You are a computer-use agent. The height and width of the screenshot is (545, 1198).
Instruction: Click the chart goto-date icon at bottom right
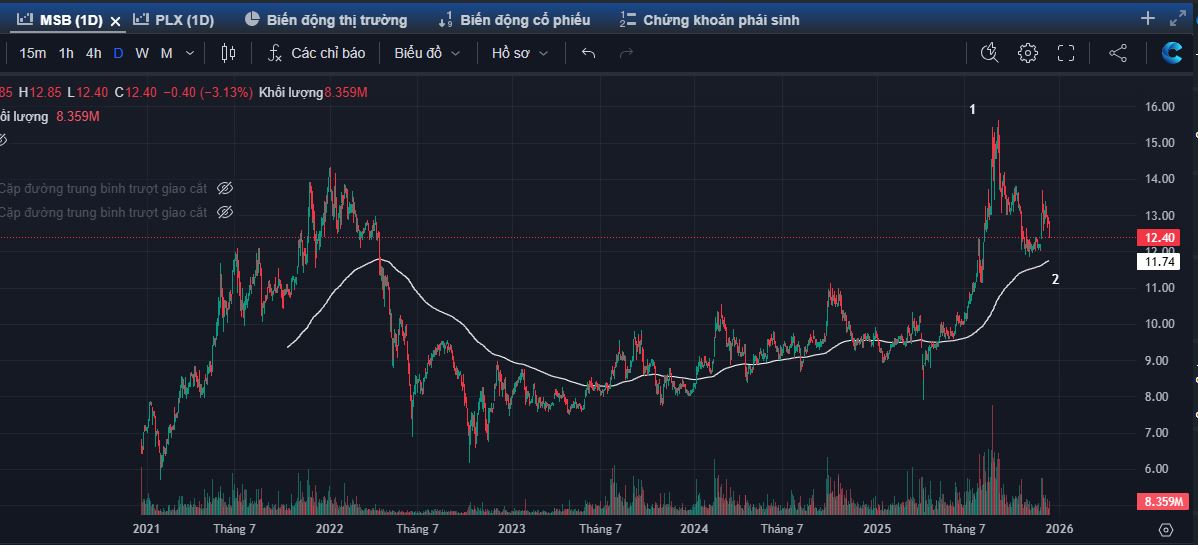point(1166,529)
